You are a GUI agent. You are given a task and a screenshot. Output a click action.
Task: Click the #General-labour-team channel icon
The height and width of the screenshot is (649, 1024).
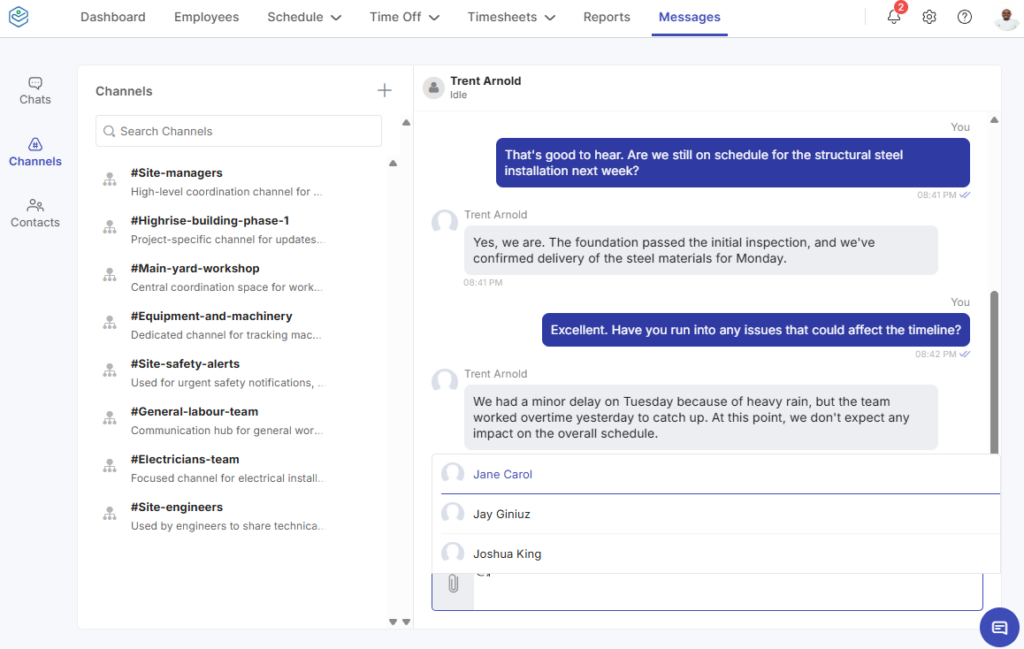(x=110, y=417)
